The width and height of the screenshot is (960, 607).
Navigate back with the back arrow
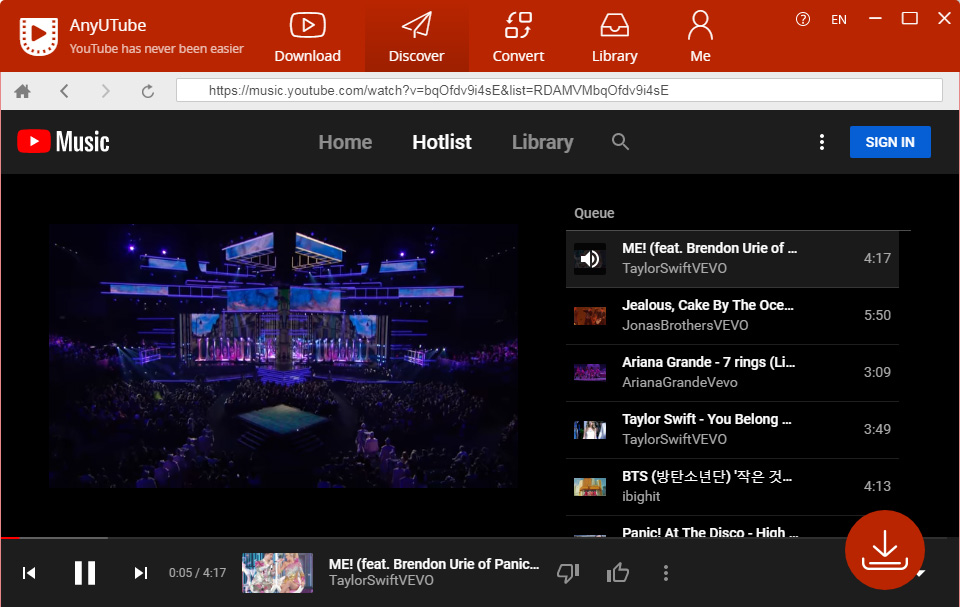(64, 91)
